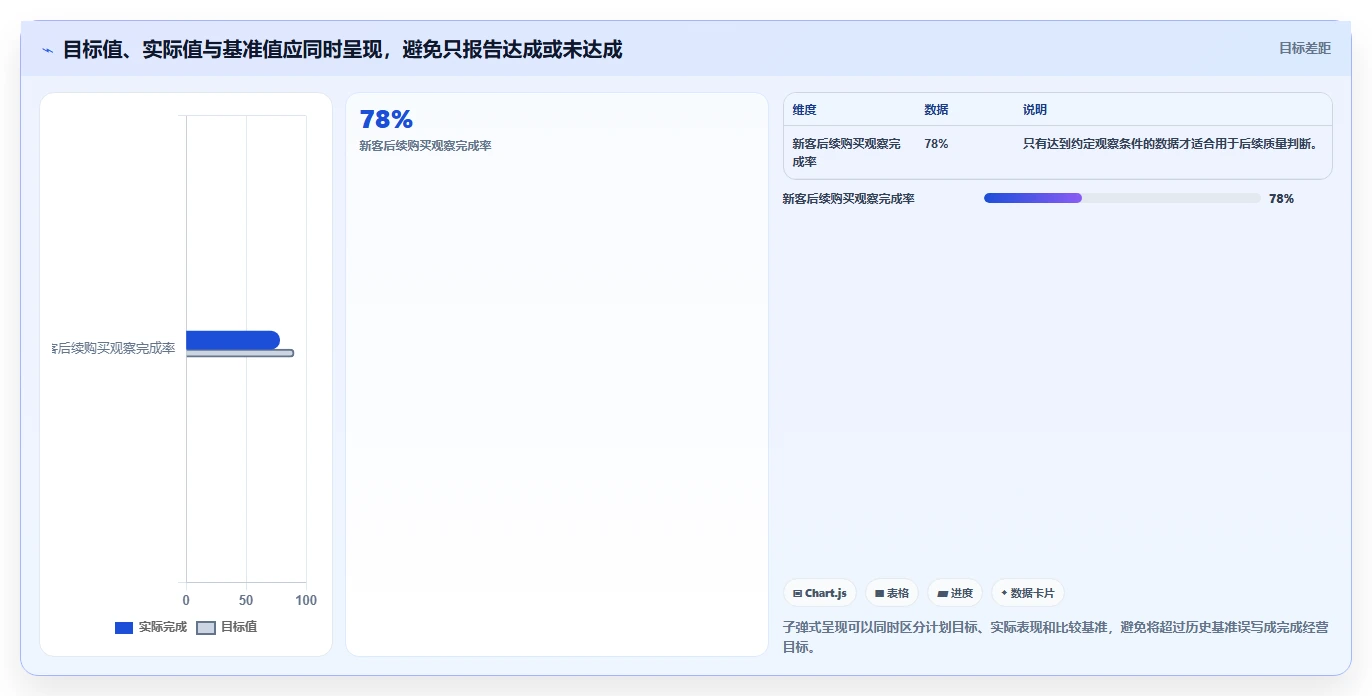Image resolution: width=1372 pixels, height=696 pixels.
Task: Click the lightning icon beside the slide title
Action: tap(47, 50)
